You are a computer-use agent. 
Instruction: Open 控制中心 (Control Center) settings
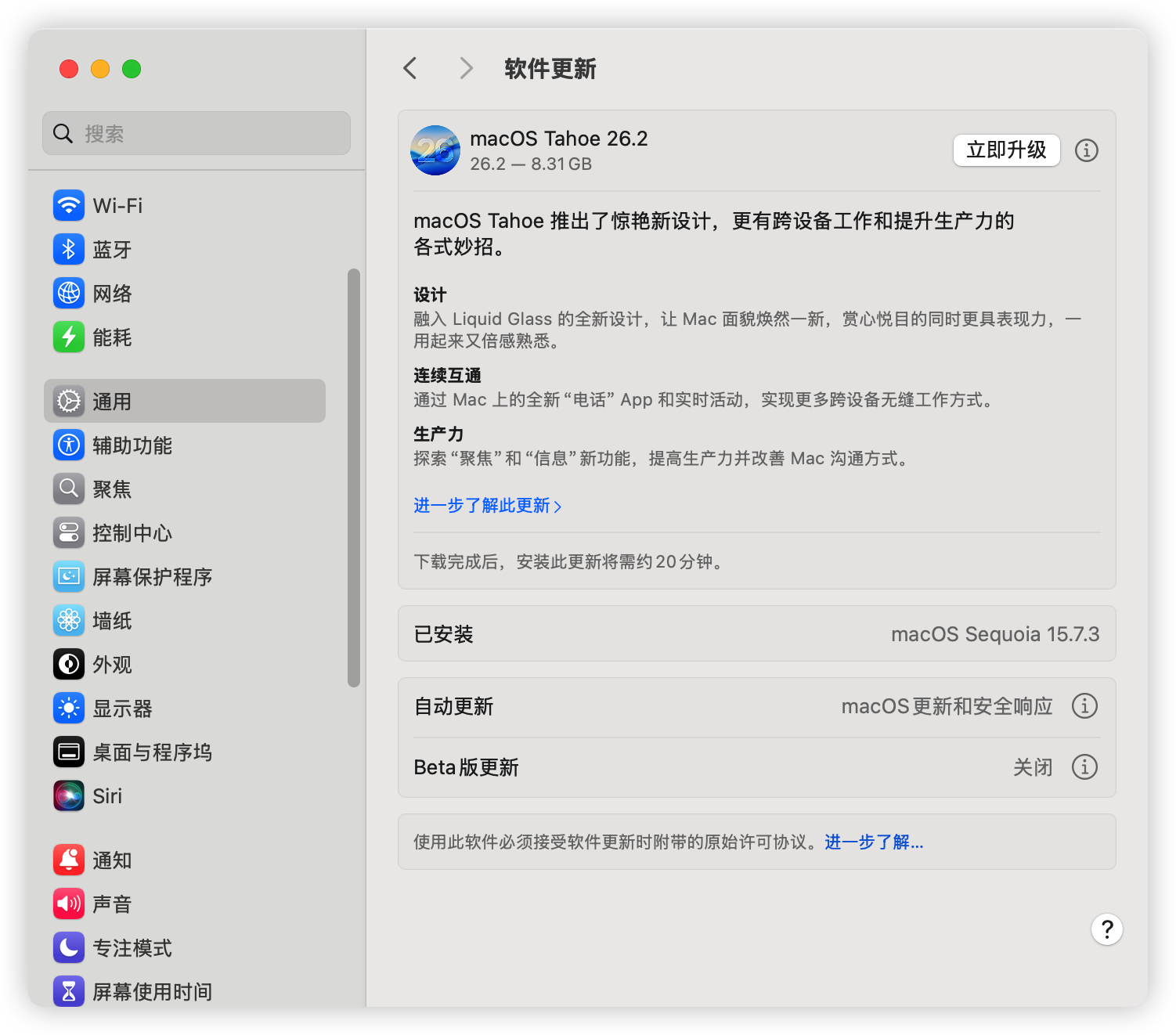132,533
